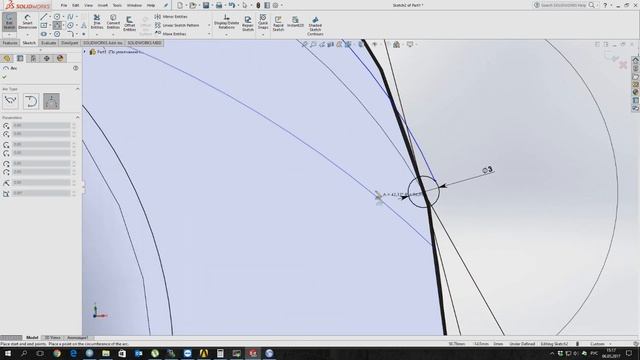This screenshot has width=640, height=360.
Task: Switch to the DisplayManager tab icon
Action: tap(60, 58)
